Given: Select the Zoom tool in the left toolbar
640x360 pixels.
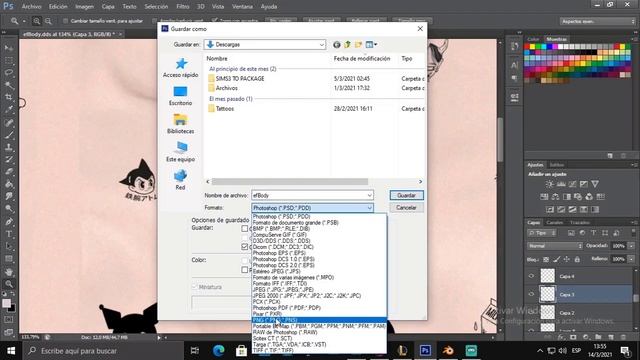Looking at the screenshot, I should (9, 284).
